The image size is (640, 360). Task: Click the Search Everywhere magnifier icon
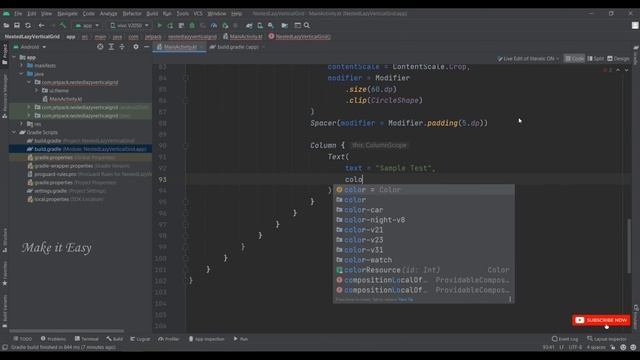coord(307,25)
